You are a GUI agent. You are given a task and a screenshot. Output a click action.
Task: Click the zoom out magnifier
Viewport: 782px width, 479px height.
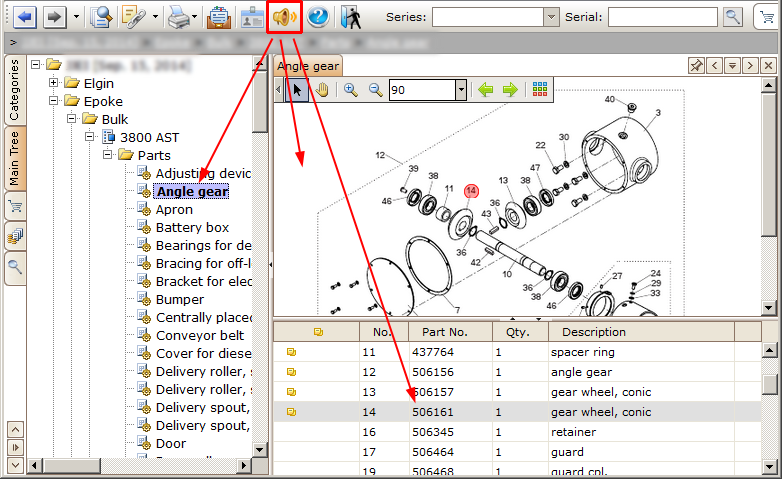375,90
